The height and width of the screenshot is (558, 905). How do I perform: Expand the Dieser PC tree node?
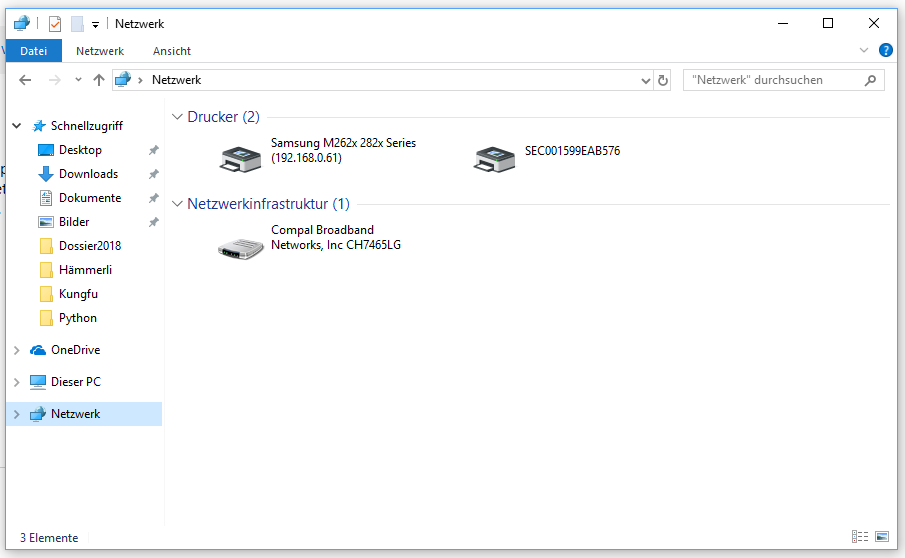click(x=17, y=382)
